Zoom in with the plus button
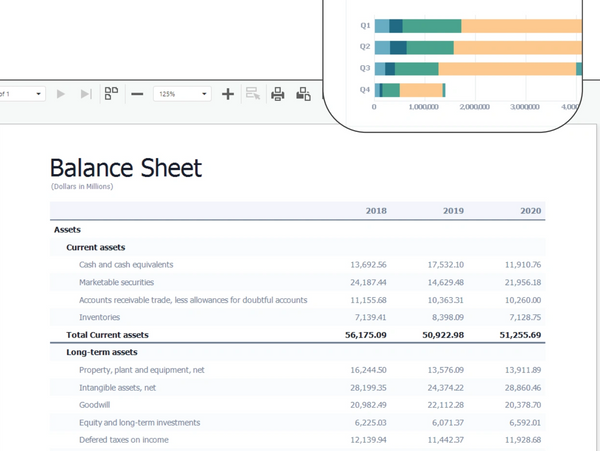This screenshot has height=451, width=600. point(228,94)
